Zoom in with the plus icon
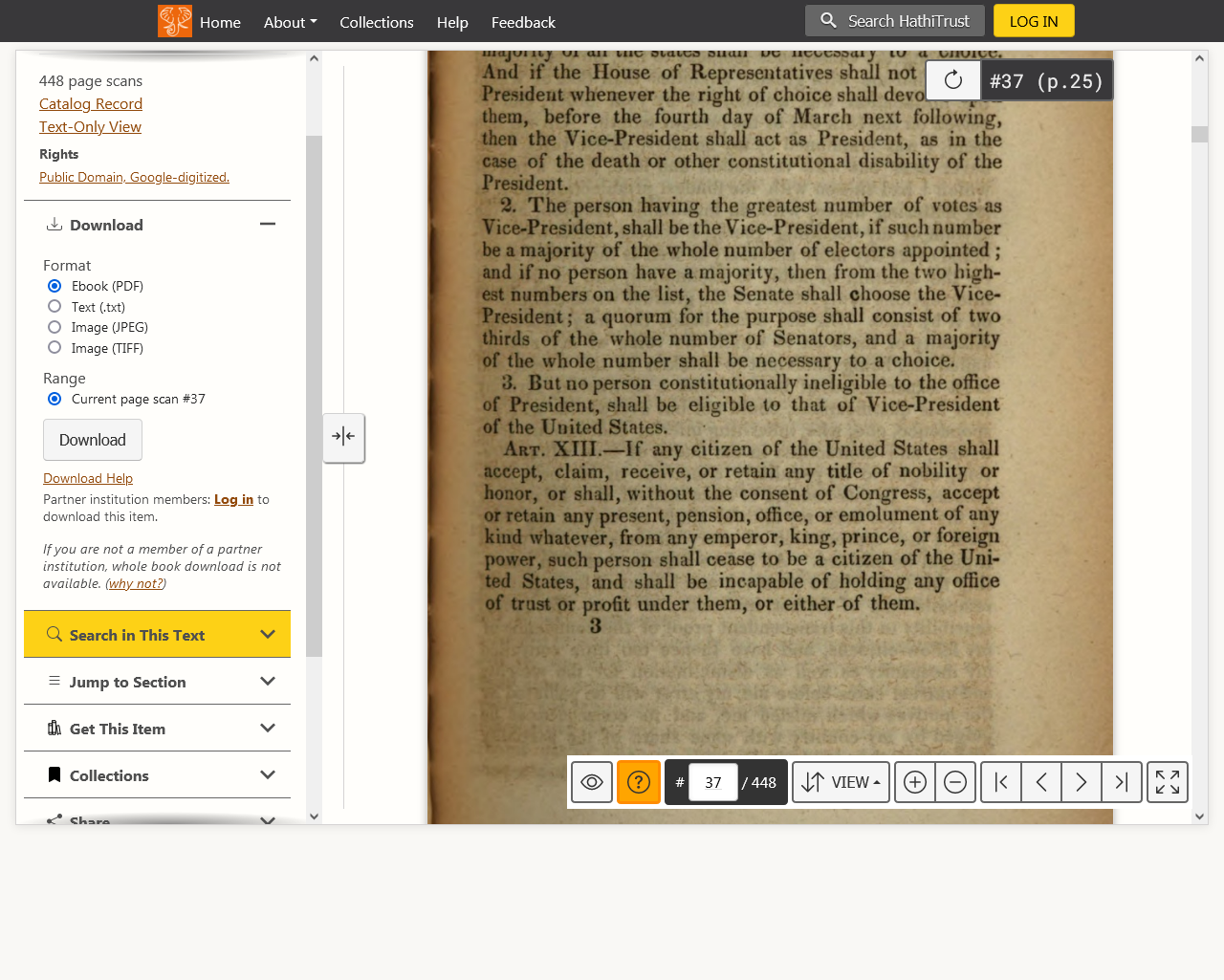The height and width of the screenshot is (980, 1224). [x=915, y=782]
